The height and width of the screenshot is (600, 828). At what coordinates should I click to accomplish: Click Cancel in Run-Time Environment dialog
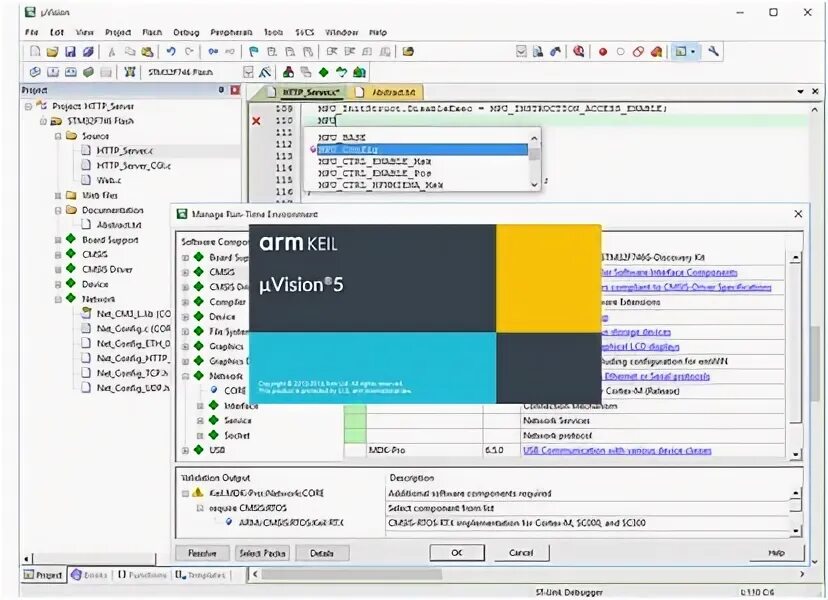(521, 552)
